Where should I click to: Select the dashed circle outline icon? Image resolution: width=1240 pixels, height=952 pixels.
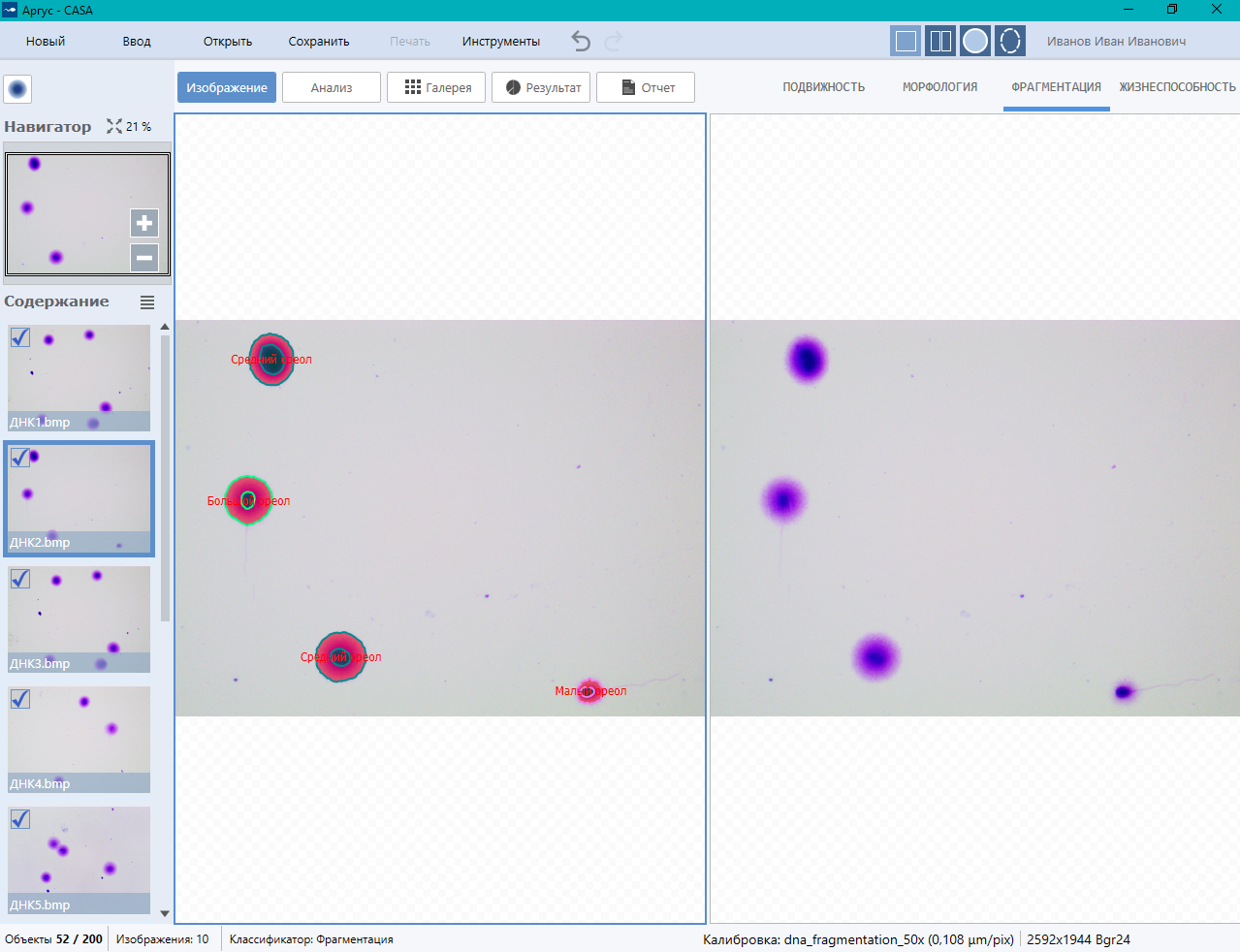(1010, 41)
